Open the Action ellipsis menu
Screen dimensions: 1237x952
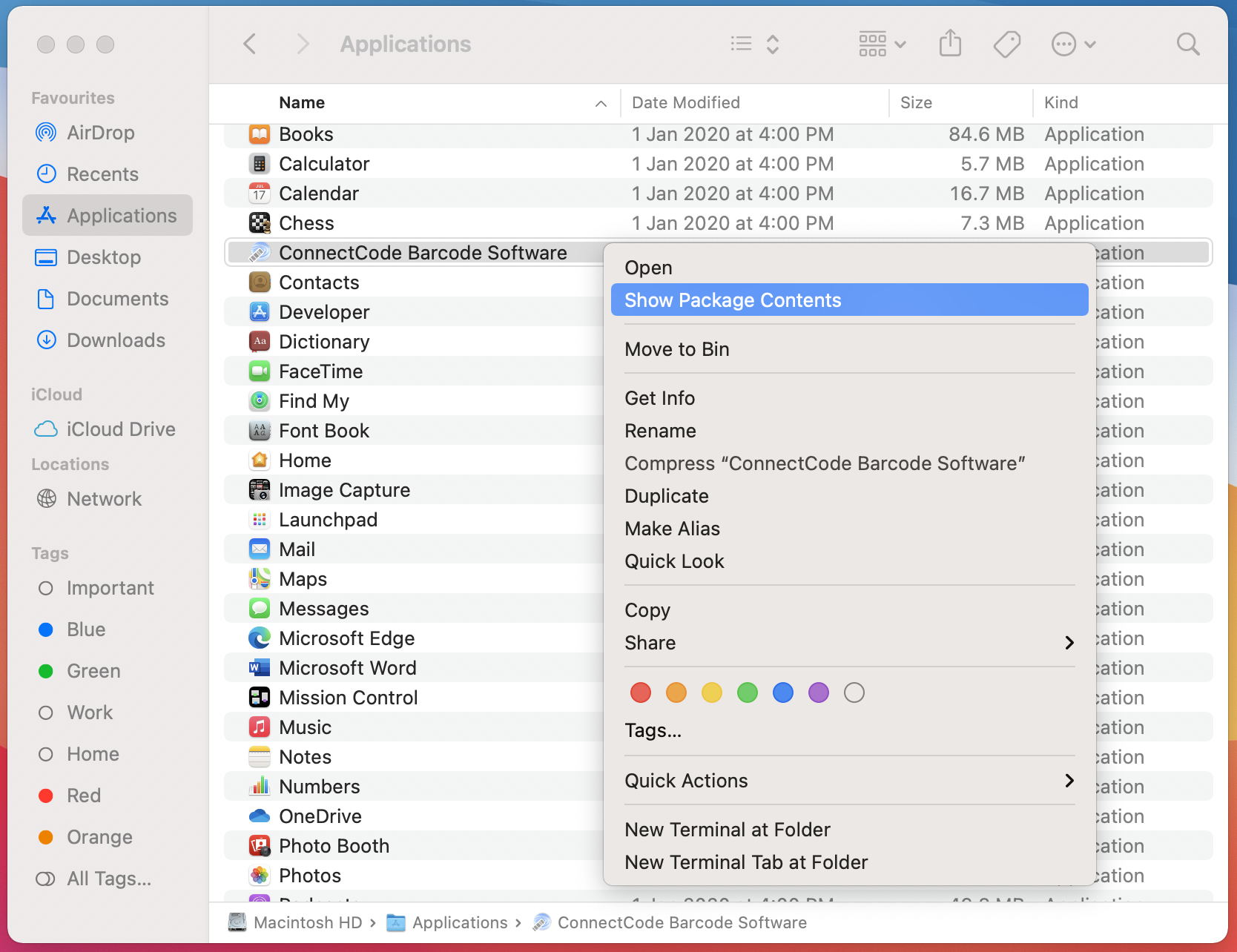point(1073,44)
